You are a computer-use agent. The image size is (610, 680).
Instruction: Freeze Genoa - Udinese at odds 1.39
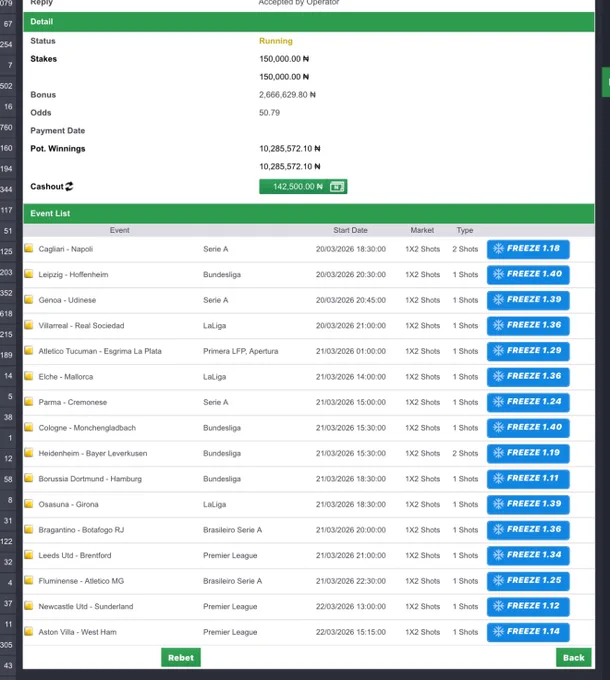click(x=528, y=300)
